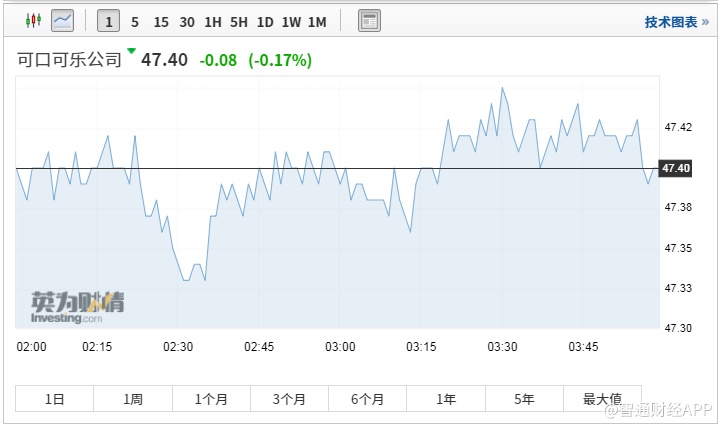
Task: Select the 30 minute interval
Action: 187,22
